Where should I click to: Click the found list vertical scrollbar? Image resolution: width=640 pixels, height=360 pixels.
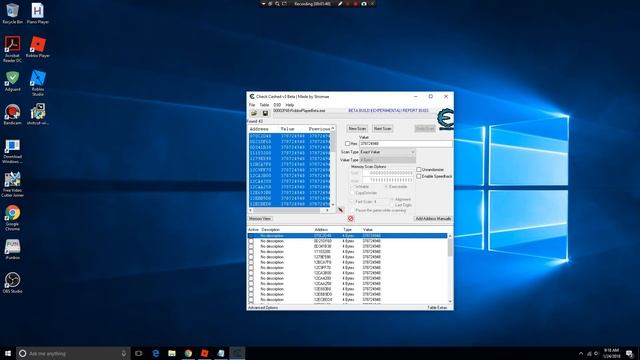[x=333, y=166]
